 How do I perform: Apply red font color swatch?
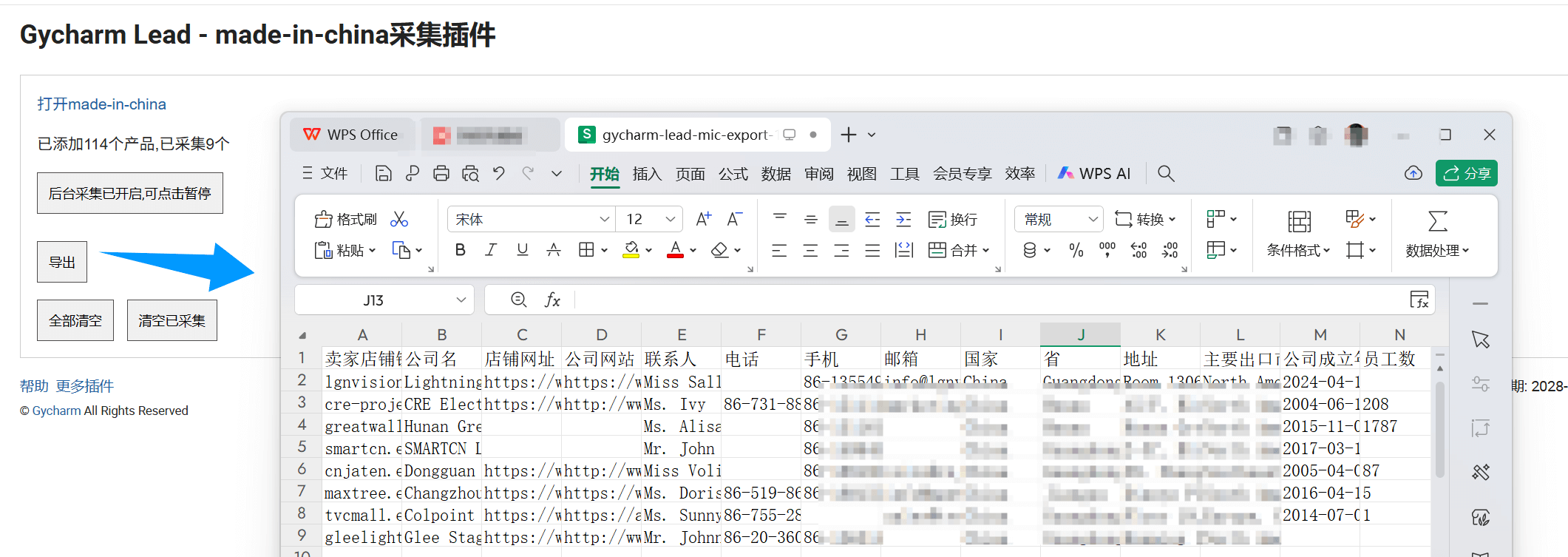[x=675, y=250]
